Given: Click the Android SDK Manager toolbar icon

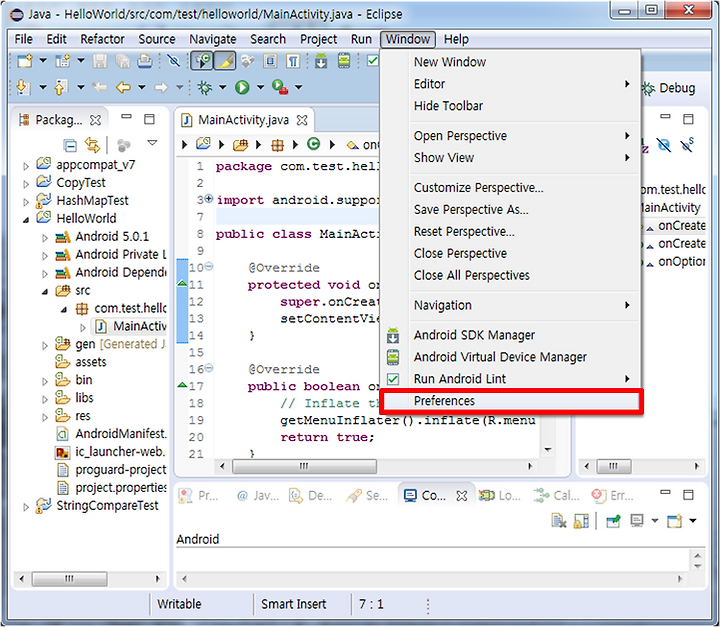Looking at the screenshot, I should (321, 61).
